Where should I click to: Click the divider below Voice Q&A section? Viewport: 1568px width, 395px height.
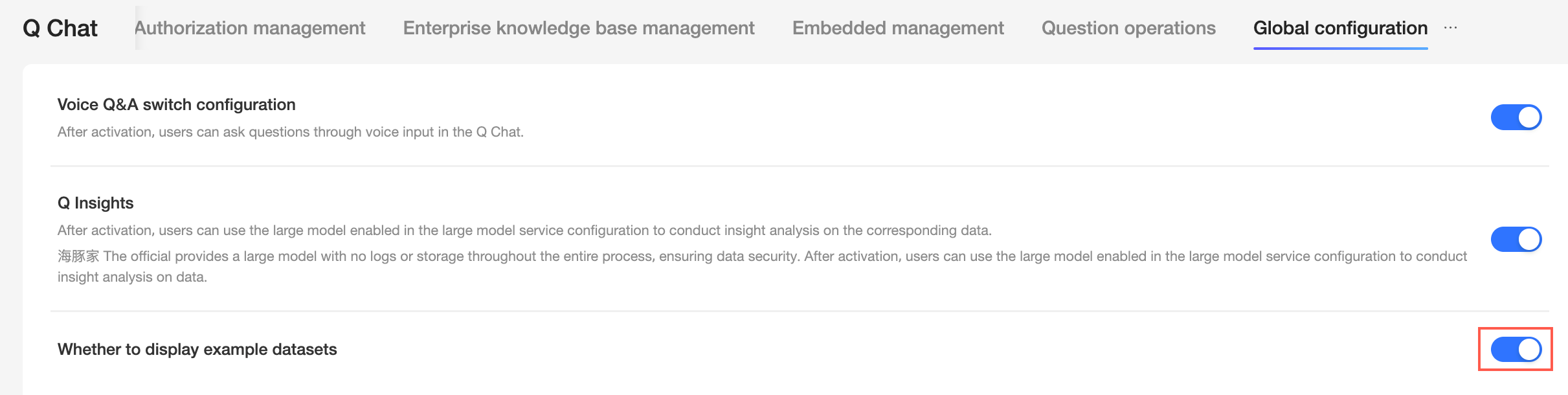point(800,166)
